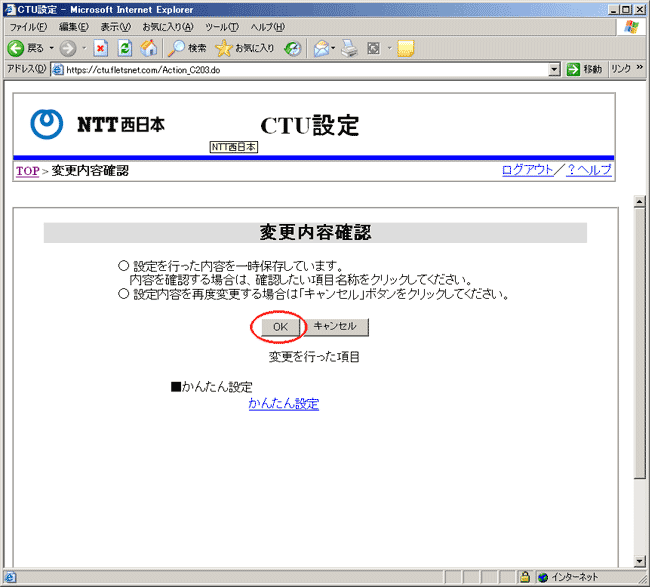Click the vertical scrollbar thumb
This screenshot has height=587, width=650.
click(639, 343)
